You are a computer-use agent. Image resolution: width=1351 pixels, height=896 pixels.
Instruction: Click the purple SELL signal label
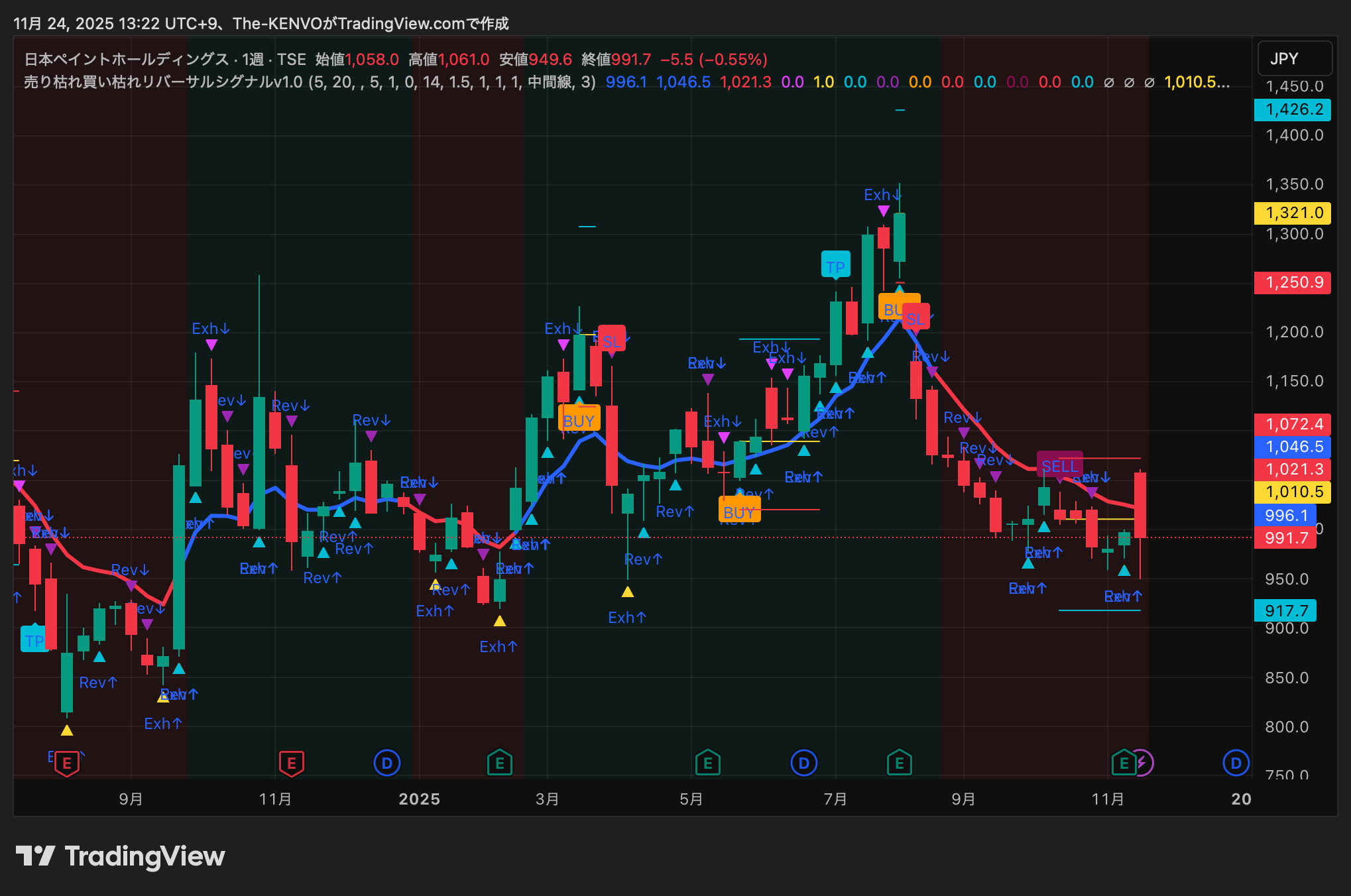[x=1059, y=466]
